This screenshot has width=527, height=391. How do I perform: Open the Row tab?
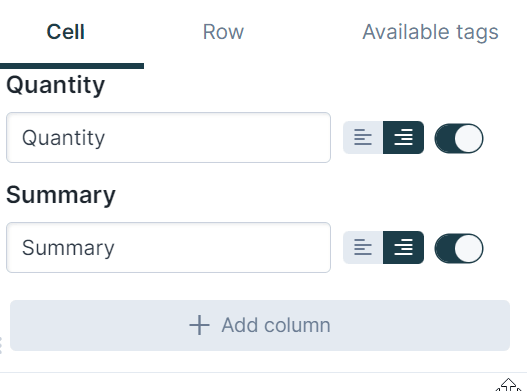click(223, 32)
